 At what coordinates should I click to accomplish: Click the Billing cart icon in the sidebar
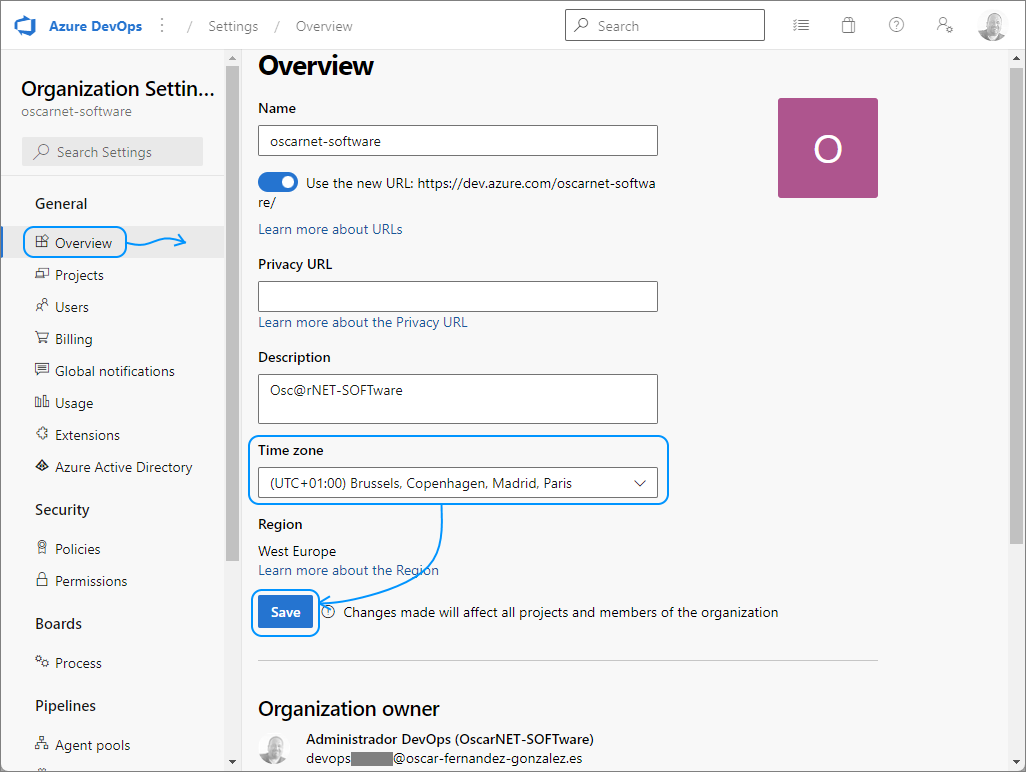(42, 338)
